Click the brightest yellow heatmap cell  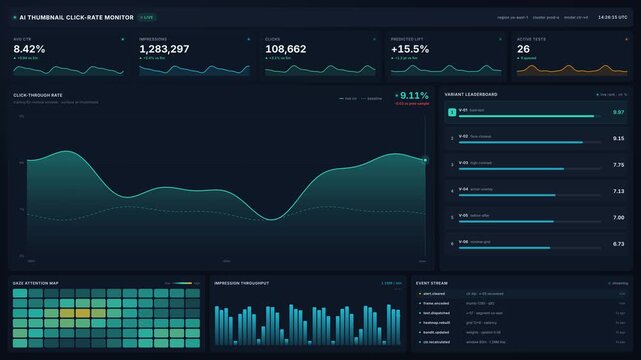click(82, 313)
